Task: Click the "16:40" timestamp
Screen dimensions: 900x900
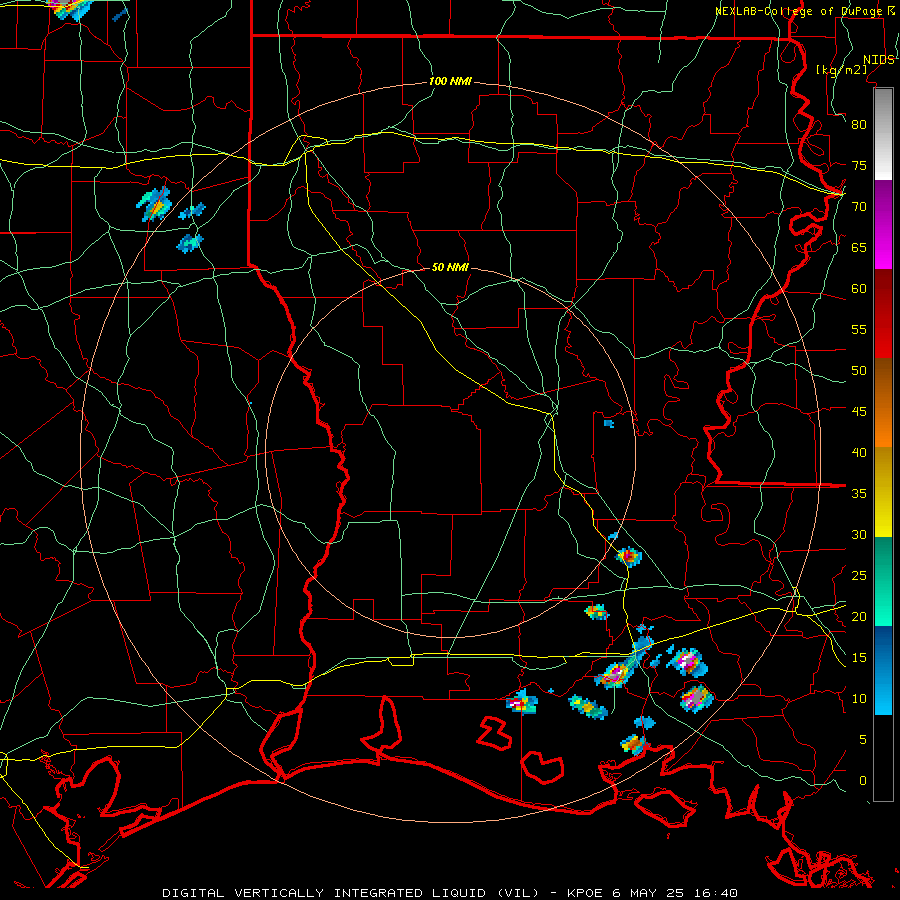Action: (716, 893)
